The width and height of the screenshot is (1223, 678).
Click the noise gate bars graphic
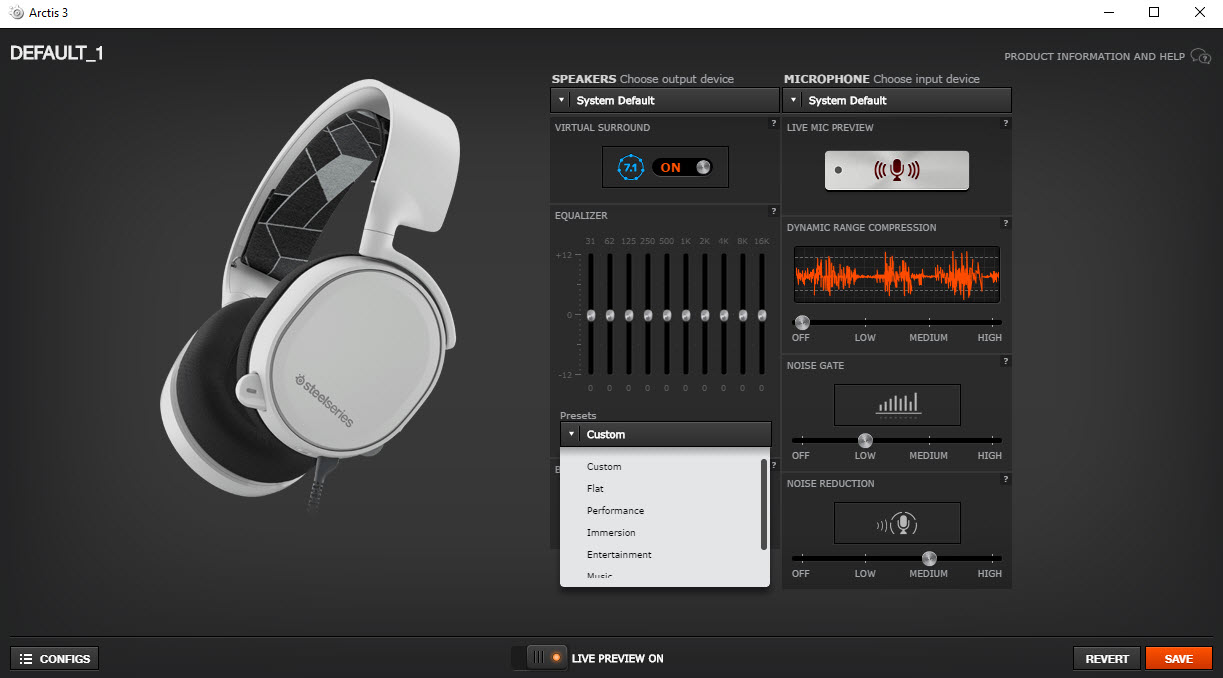(x=898, y=404)
